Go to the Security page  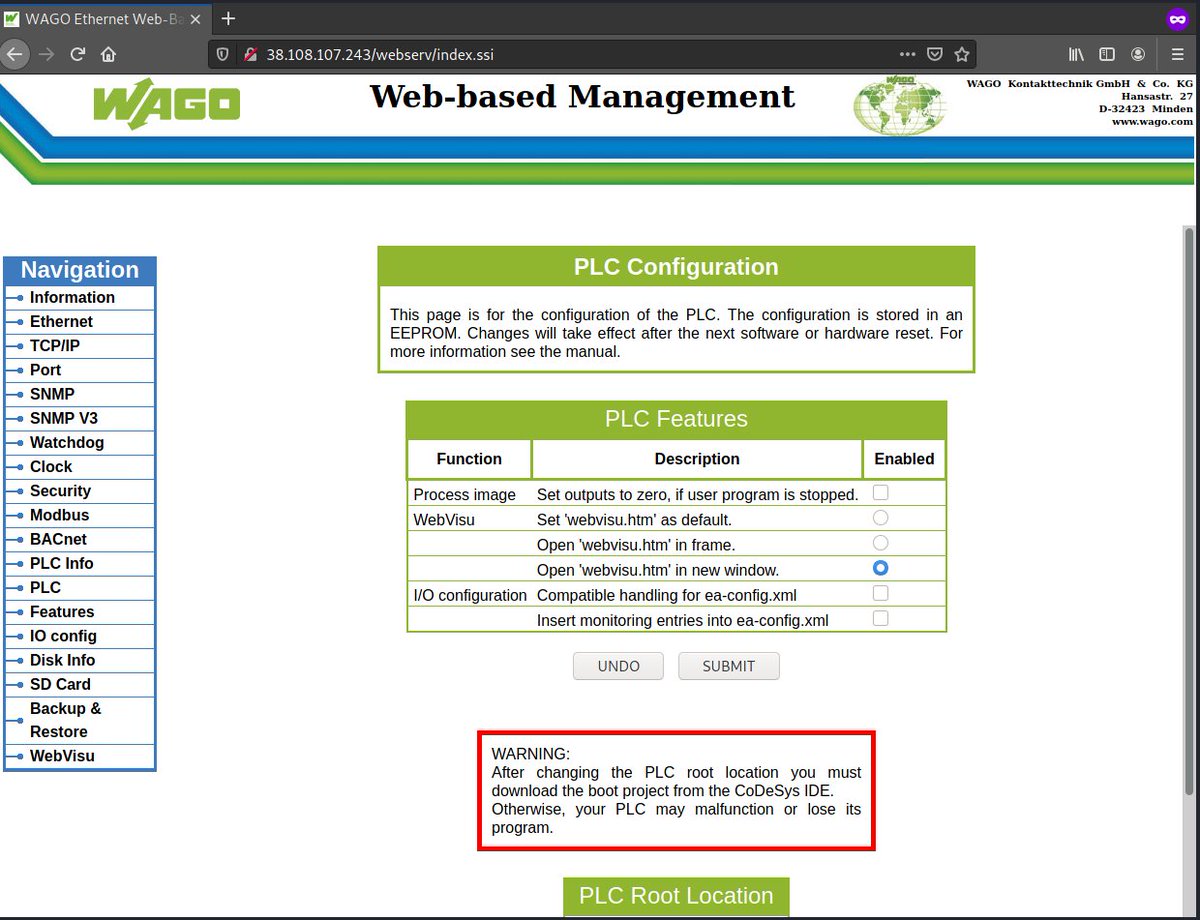60,490
